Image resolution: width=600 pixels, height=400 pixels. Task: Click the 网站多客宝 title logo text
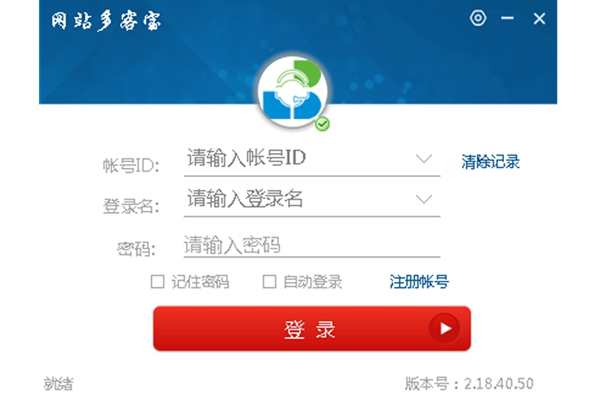tap(106, 21)
